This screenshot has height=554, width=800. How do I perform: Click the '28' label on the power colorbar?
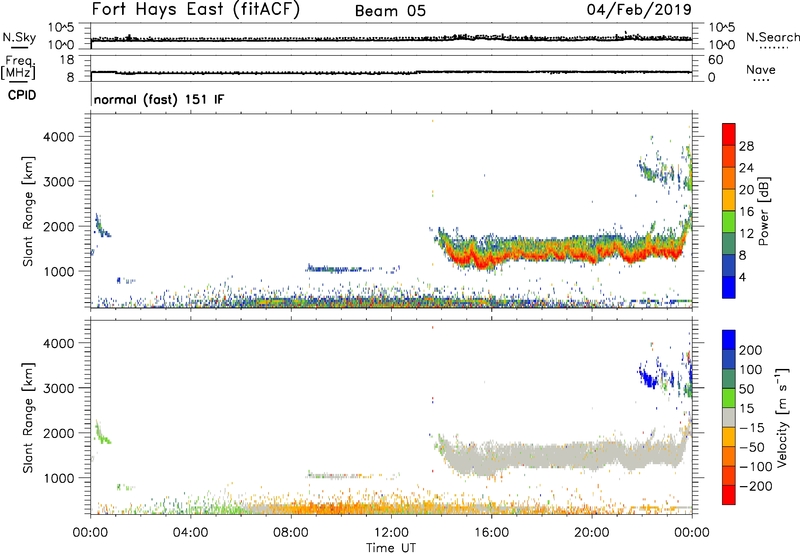[x=746, y=146]
